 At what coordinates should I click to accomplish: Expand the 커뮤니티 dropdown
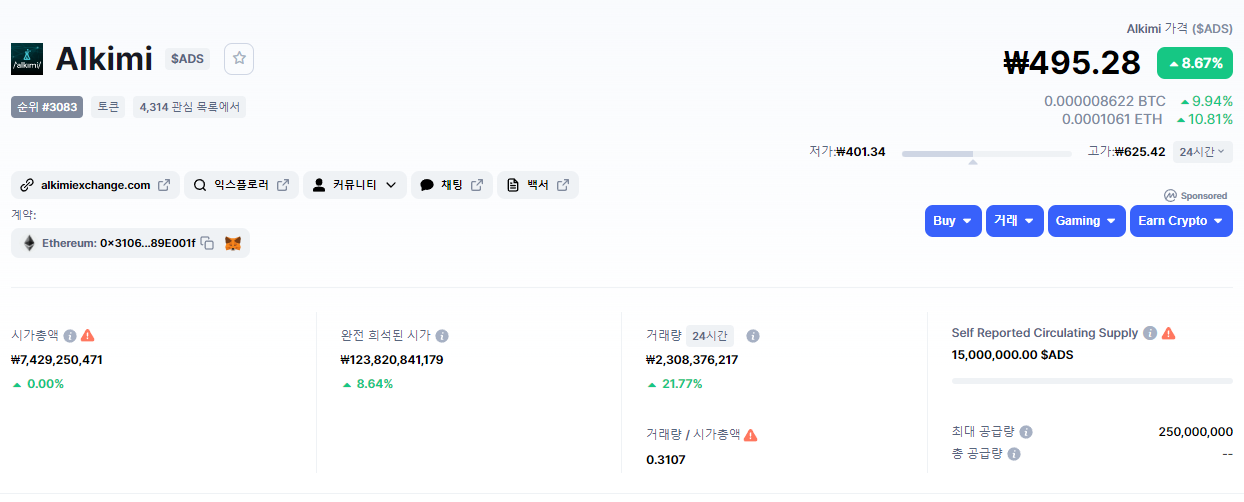point(355,185)
